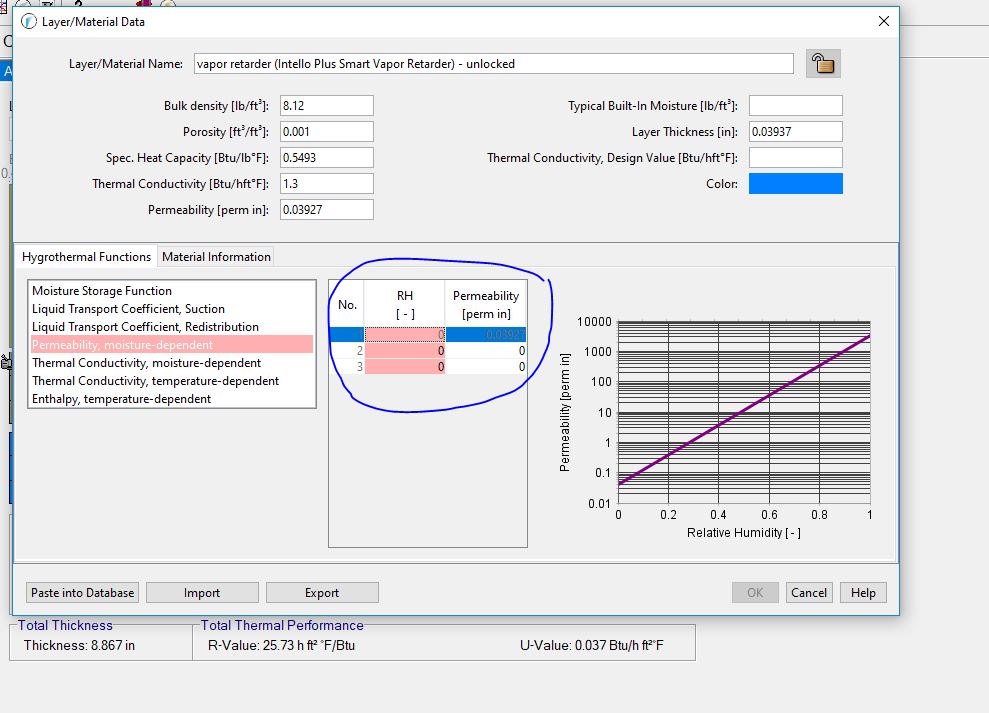Select Thermal Conductivity, temperature-dependent entry
Viewport: 989px width, 713px height.
(155, 381)
